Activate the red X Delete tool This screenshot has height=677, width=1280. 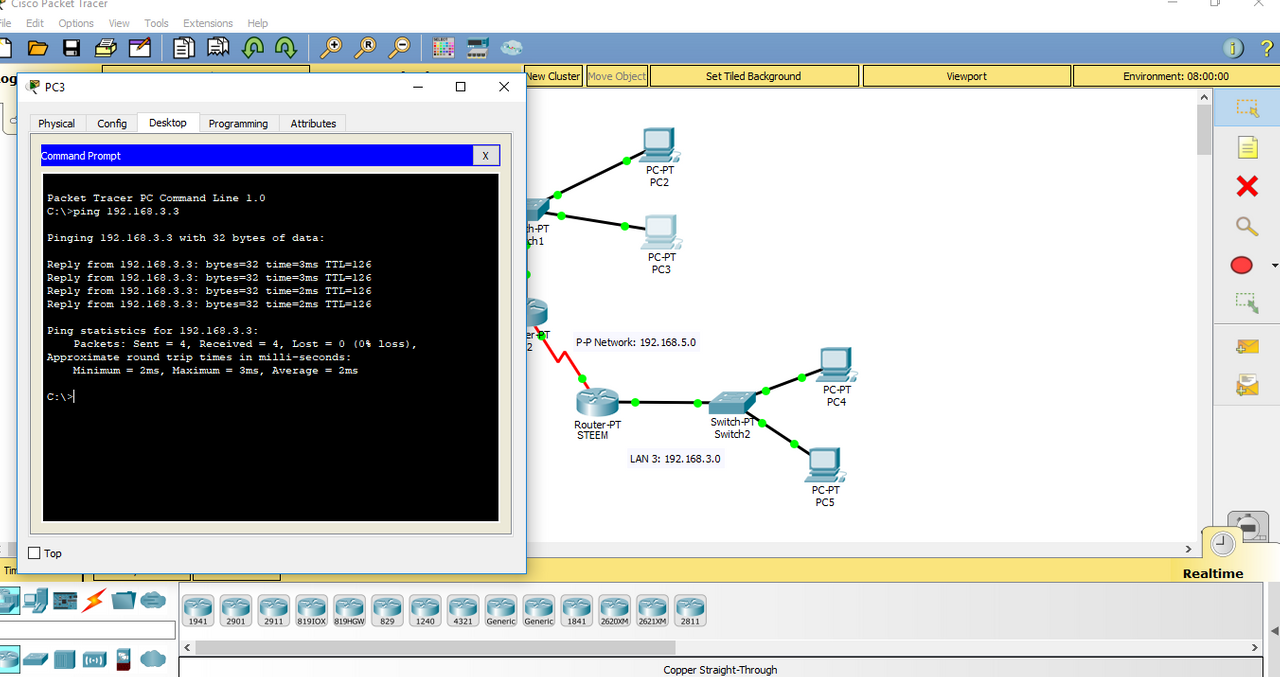click(1247, 186)
